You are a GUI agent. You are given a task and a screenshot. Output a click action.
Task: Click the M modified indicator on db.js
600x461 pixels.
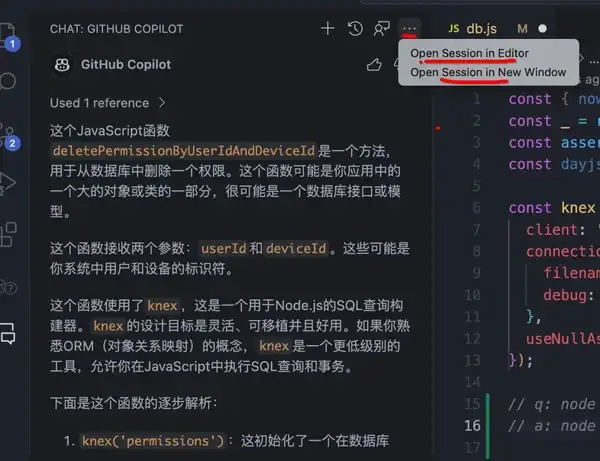522,29
